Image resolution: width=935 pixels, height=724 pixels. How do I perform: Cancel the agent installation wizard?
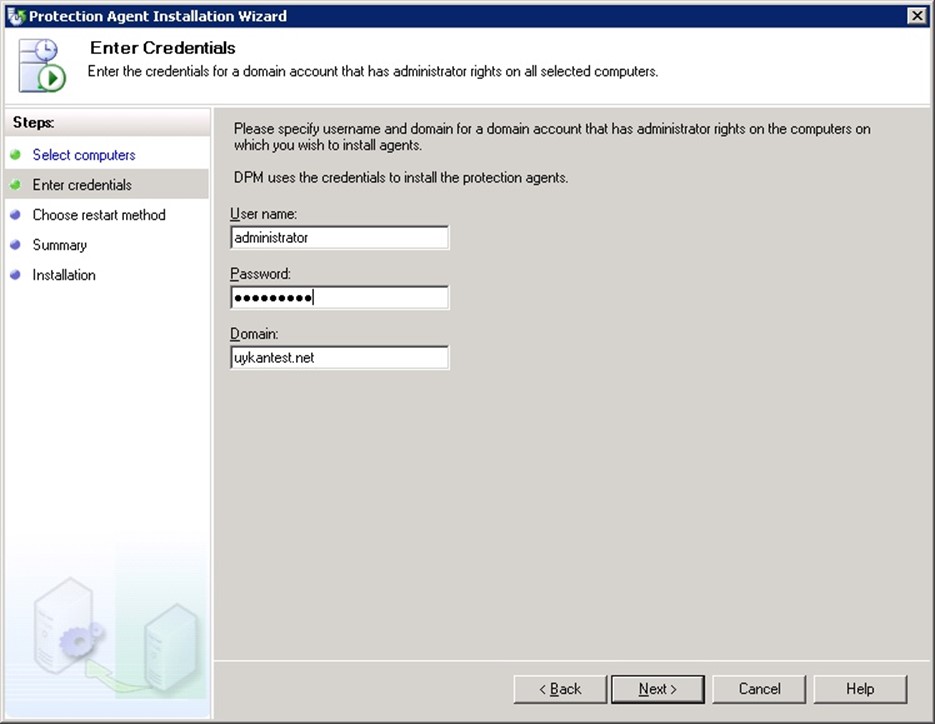pos(760,689)
